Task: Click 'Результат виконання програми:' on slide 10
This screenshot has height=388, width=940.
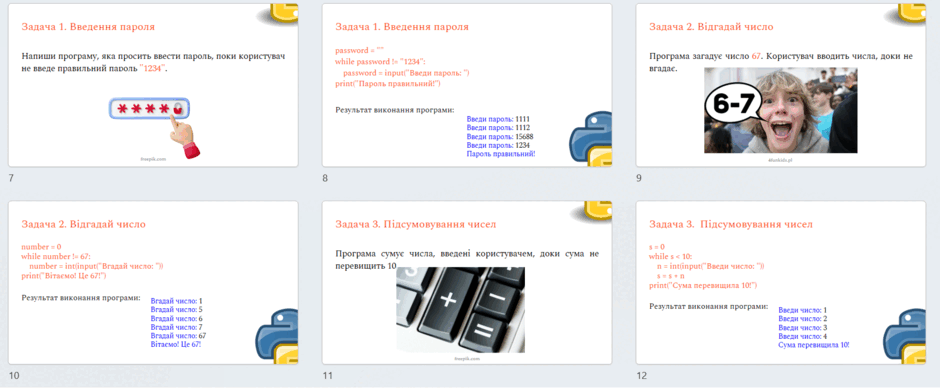Action: (x=81, y=297)
